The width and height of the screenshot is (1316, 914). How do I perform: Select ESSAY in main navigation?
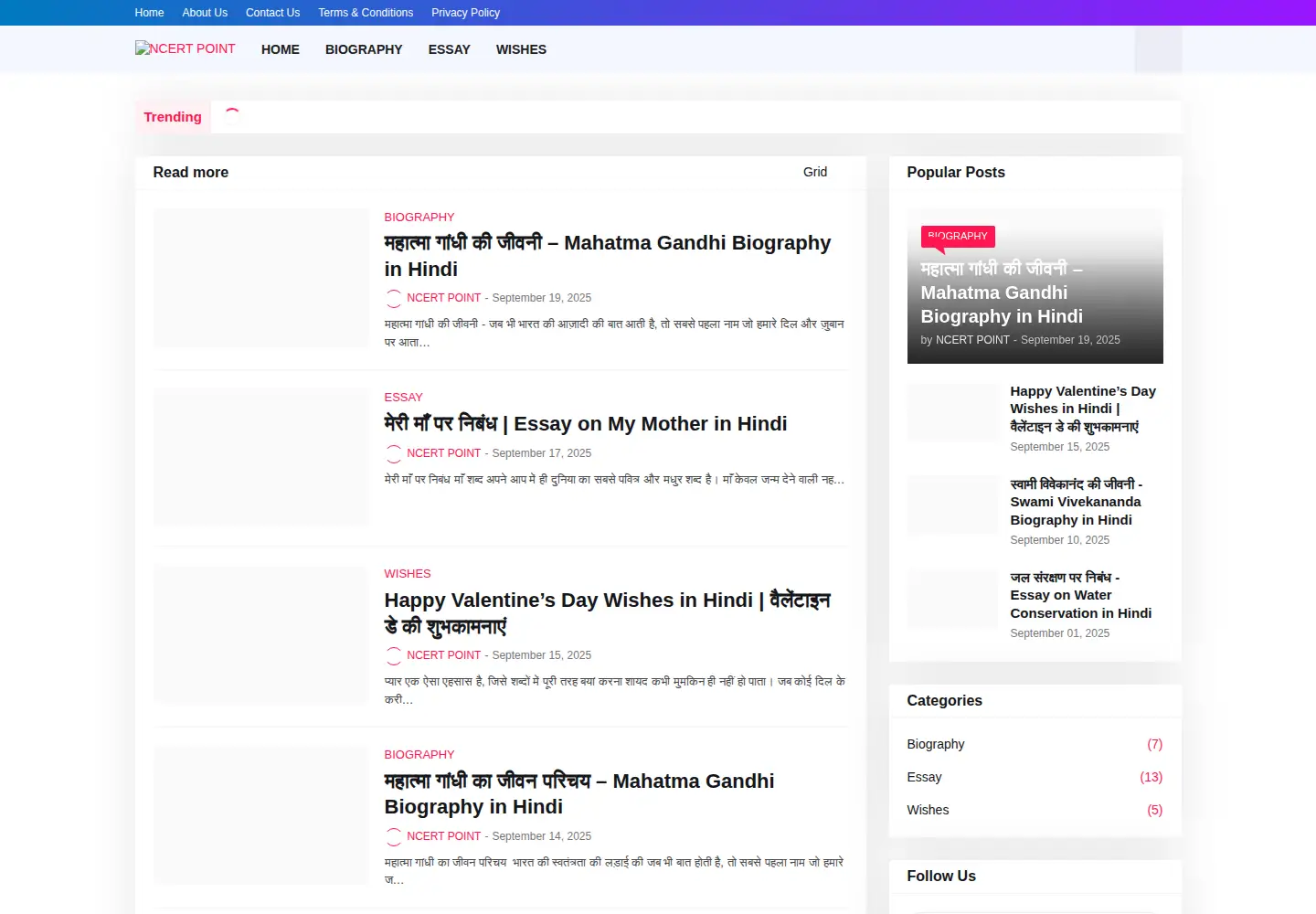(449, 49)
